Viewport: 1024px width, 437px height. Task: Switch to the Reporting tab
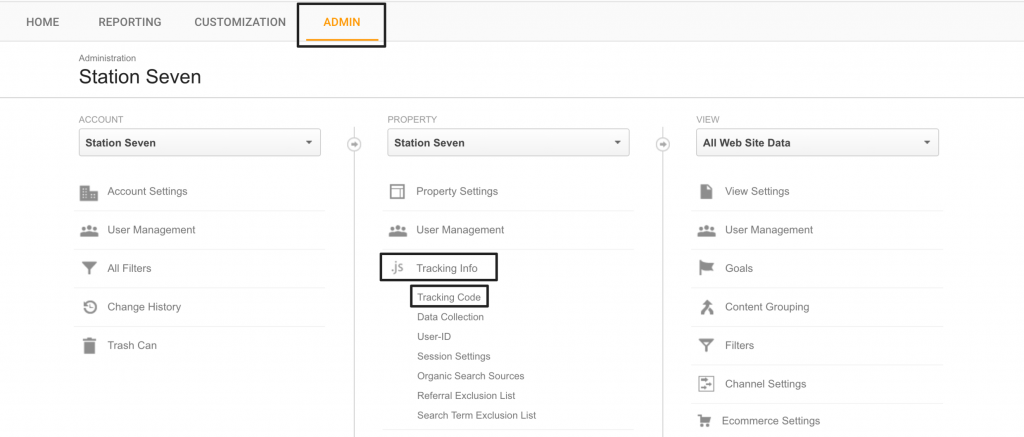coord(130,22)
